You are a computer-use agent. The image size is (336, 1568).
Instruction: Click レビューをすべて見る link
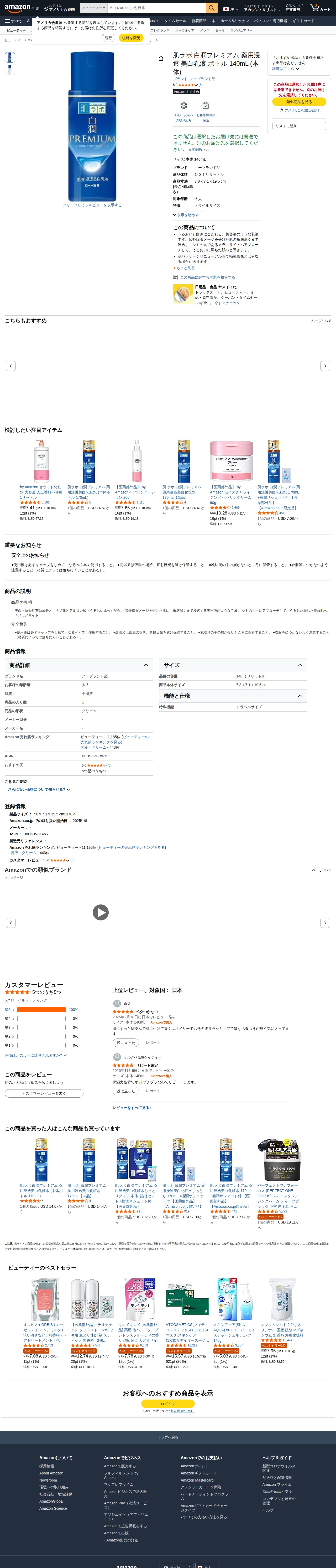pyautogui.click(x=132, y=1108)
